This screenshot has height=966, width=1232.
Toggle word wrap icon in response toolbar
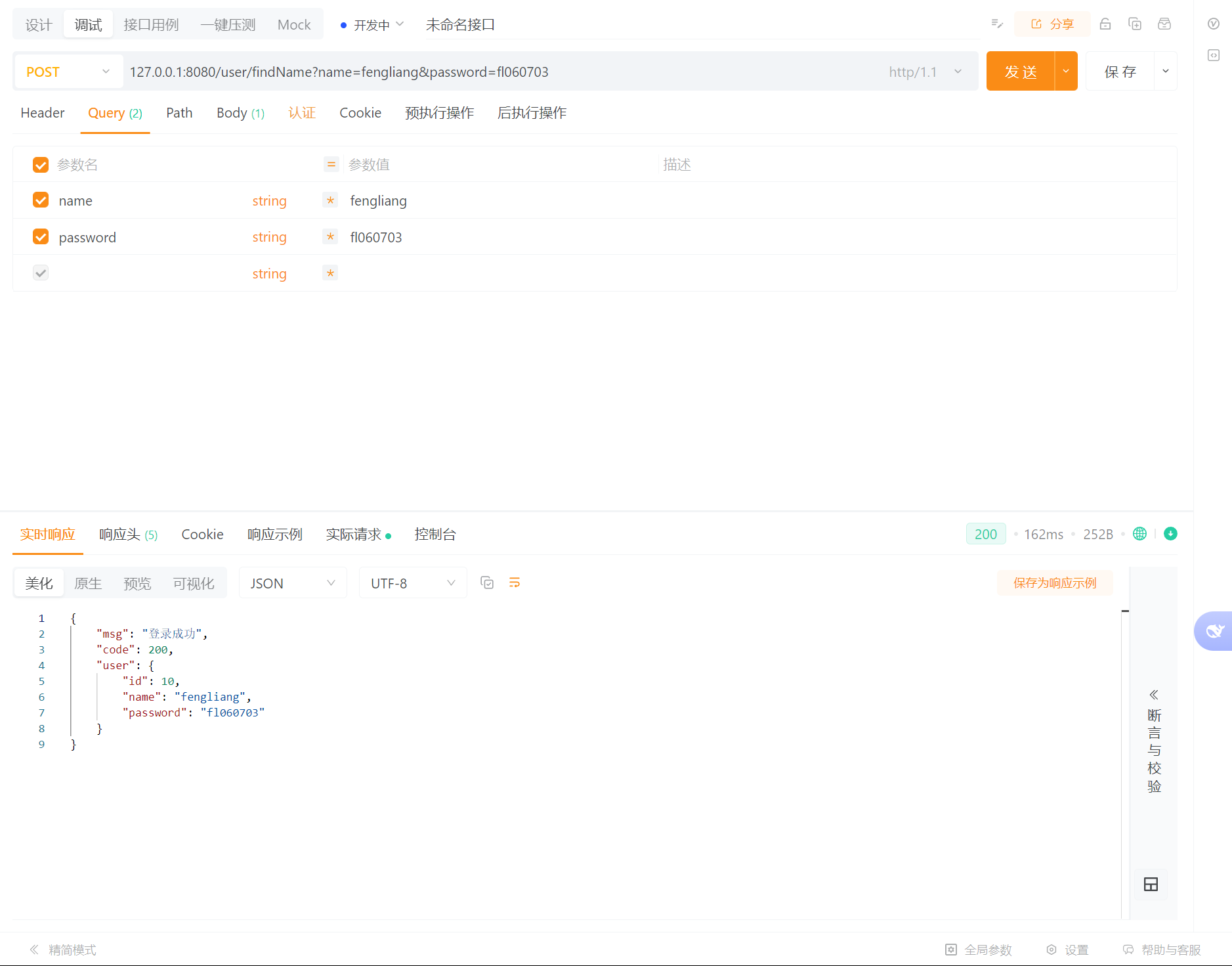click(515, 582)
